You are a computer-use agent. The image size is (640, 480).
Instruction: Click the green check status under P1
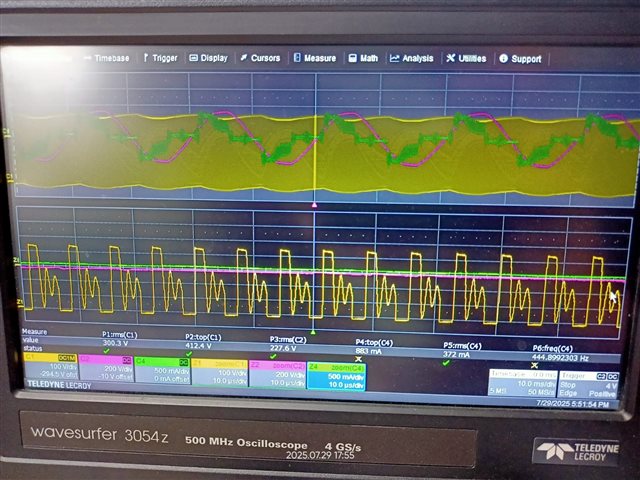(x=107, y=351)
